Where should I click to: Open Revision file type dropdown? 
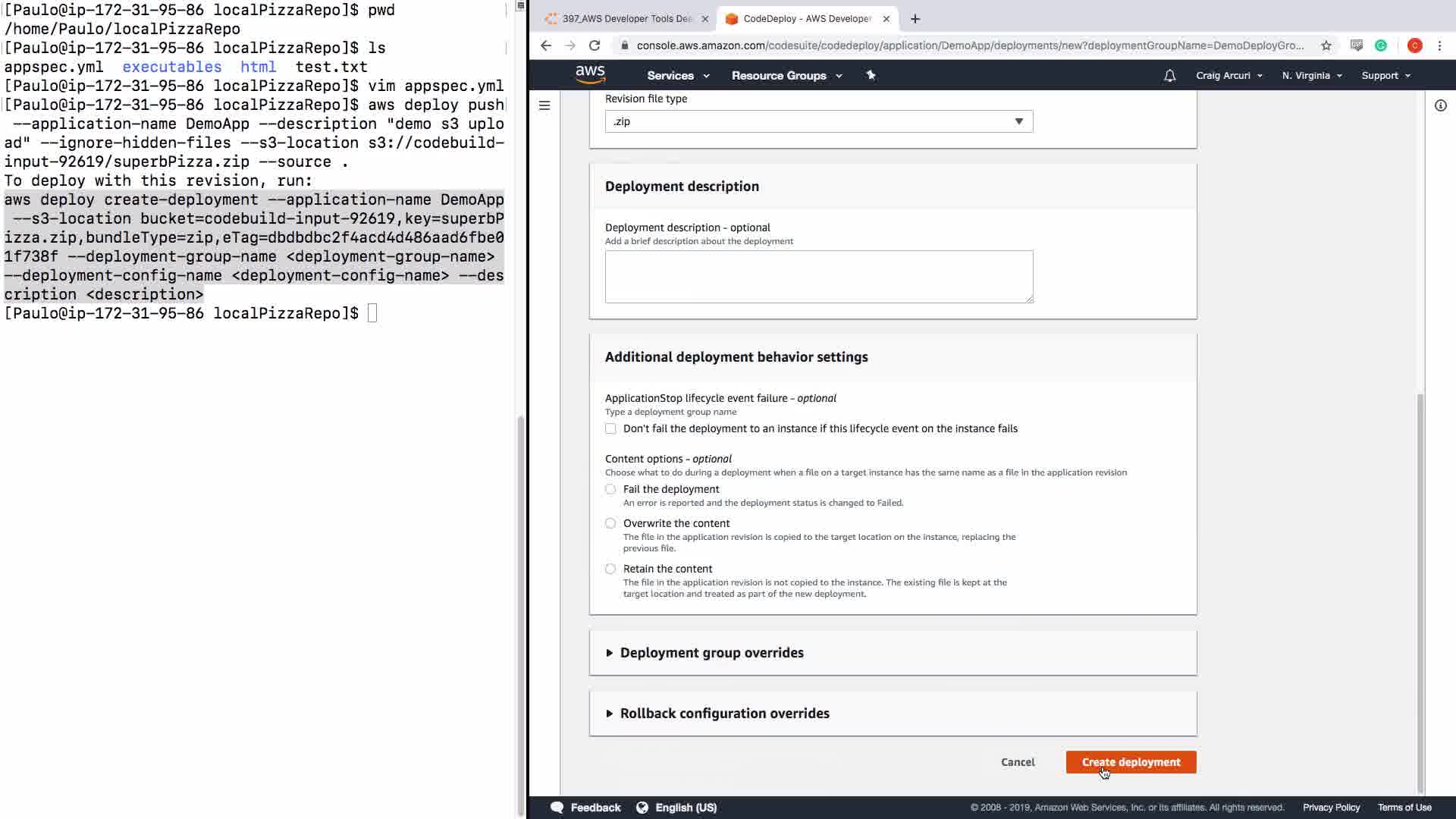(x=818, y=121)
